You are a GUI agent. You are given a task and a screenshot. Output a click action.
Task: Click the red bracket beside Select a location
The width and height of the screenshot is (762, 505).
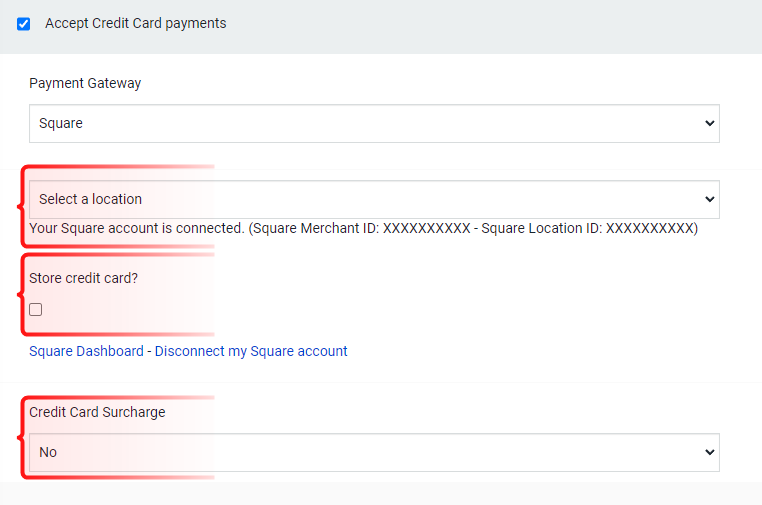[x=21, y=207]
